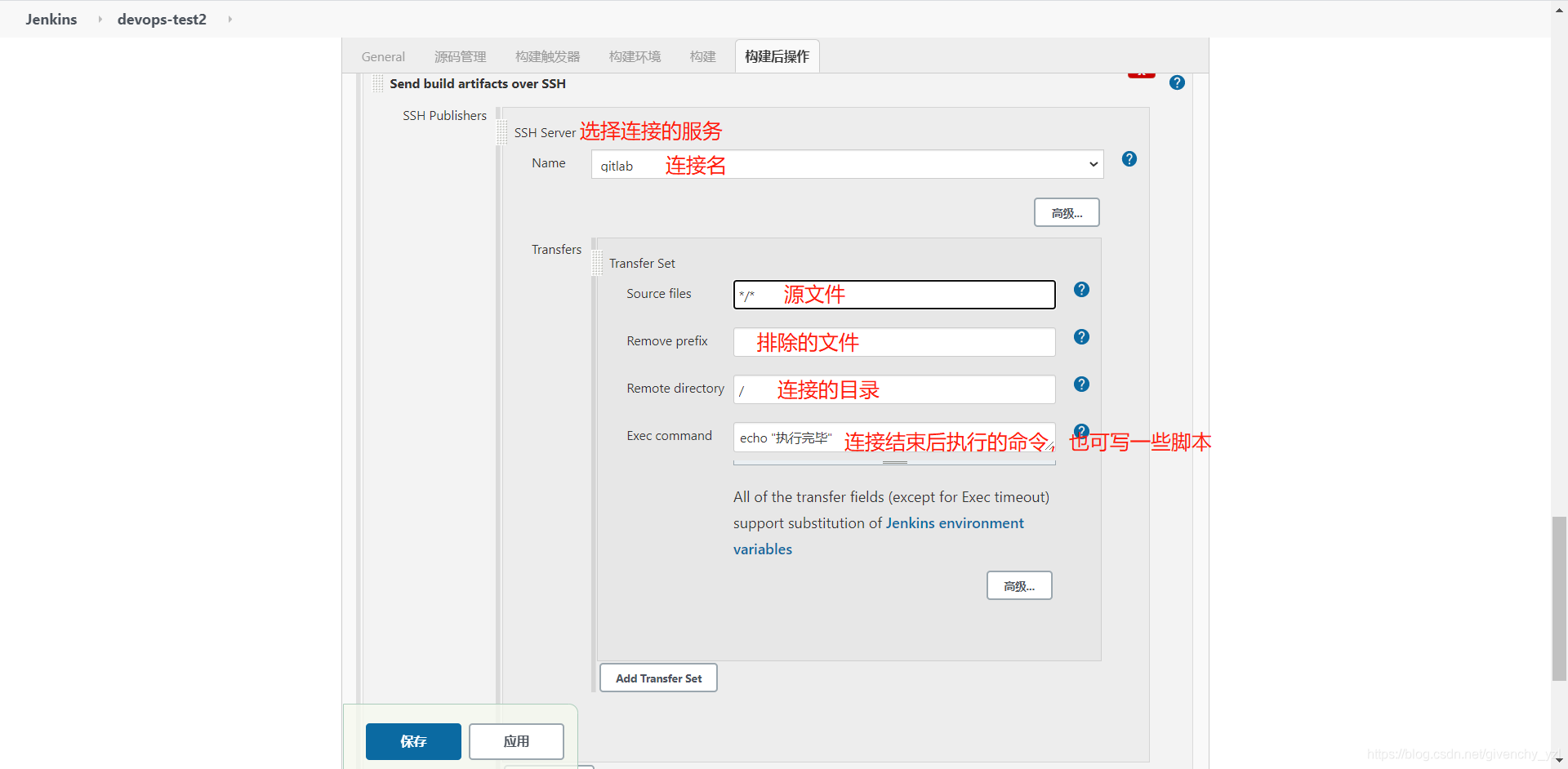The width and height of the screenshot is (1568, 769).
Task: Switch to the 构建 tab
Action: (x=702, y=56)
